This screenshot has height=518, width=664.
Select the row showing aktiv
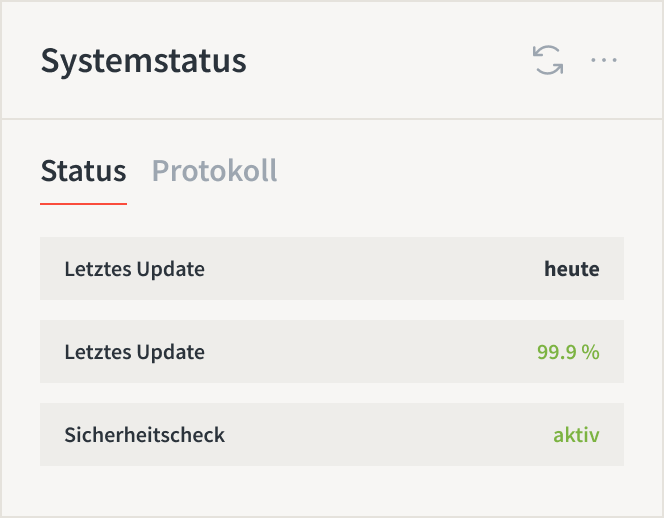click(332, 435)
